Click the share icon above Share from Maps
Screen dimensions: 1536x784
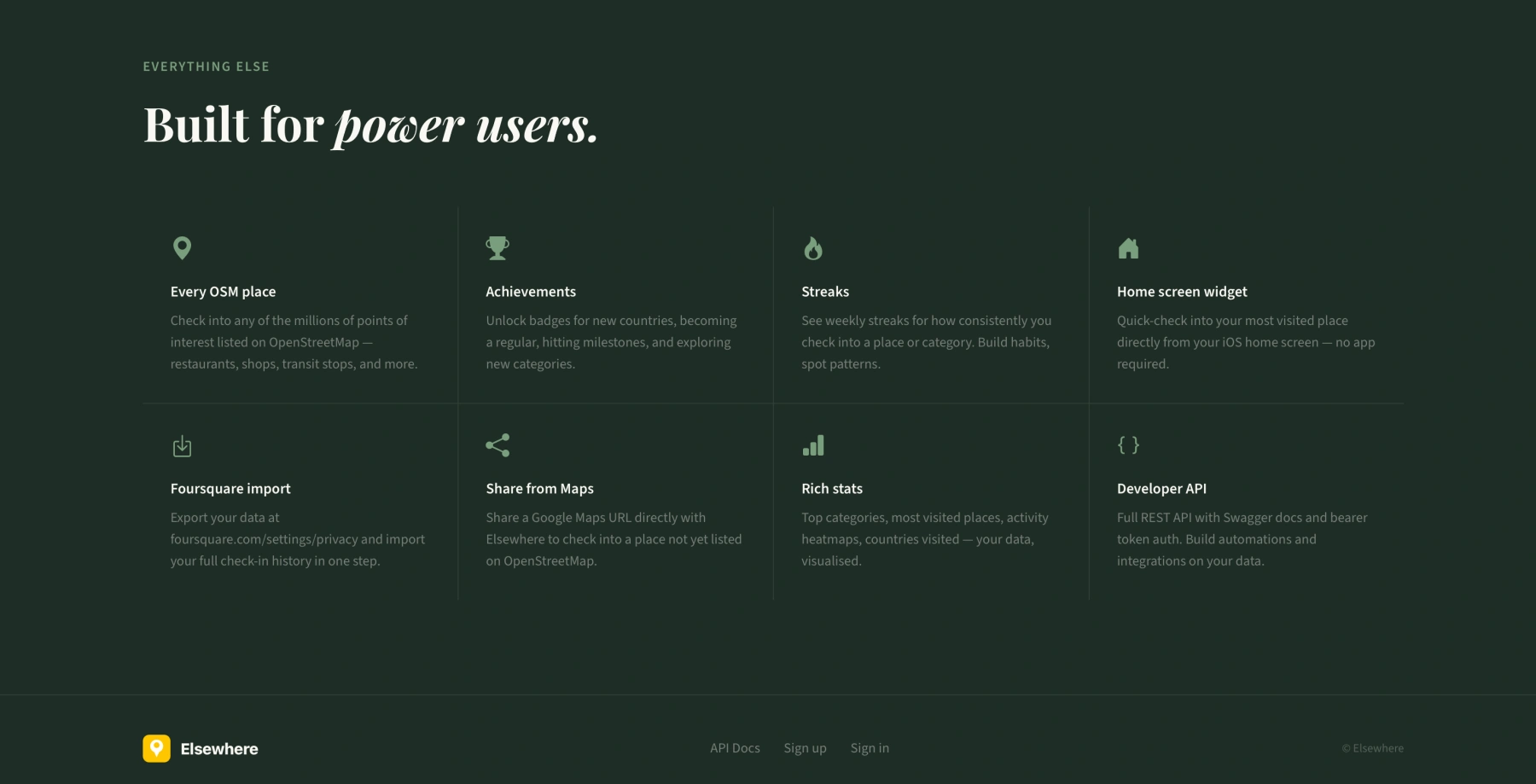(497, 445)
